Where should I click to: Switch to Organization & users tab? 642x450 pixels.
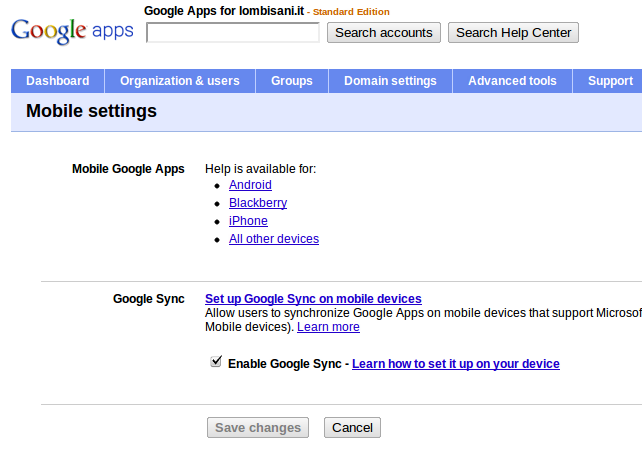click(x=180, y=81)
